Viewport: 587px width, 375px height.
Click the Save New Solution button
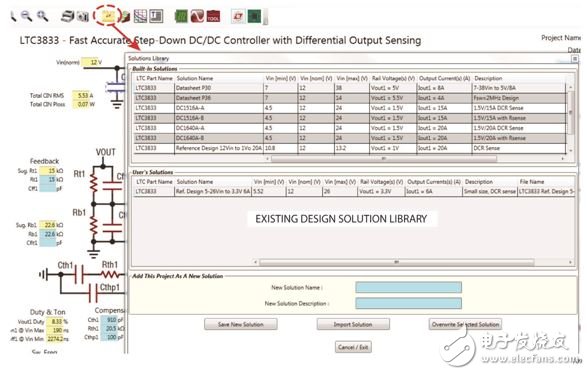point(241,324)
